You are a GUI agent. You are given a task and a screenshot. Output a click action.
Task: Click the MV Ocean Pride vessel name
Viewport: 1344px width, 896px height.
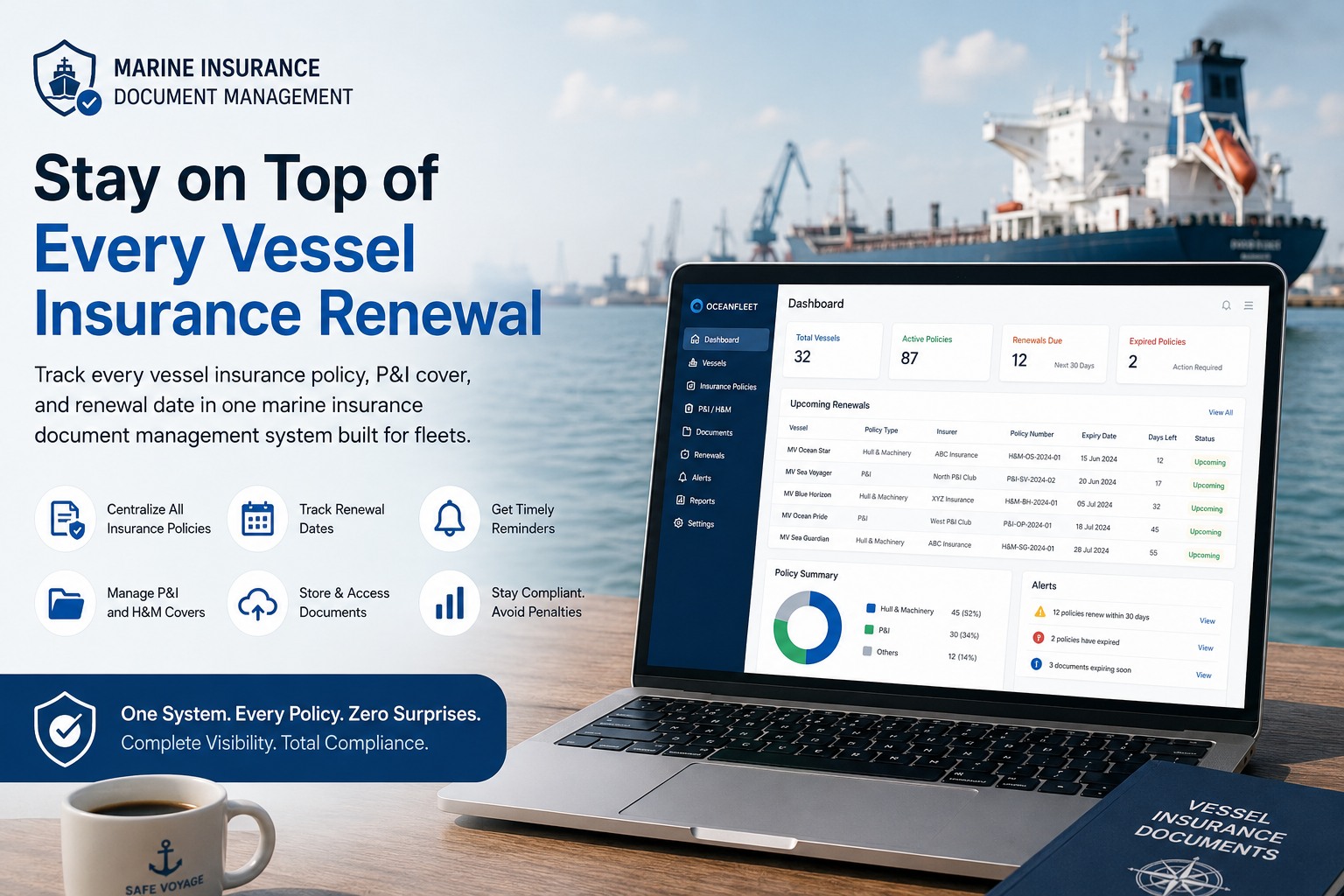[x=804, y=515]
